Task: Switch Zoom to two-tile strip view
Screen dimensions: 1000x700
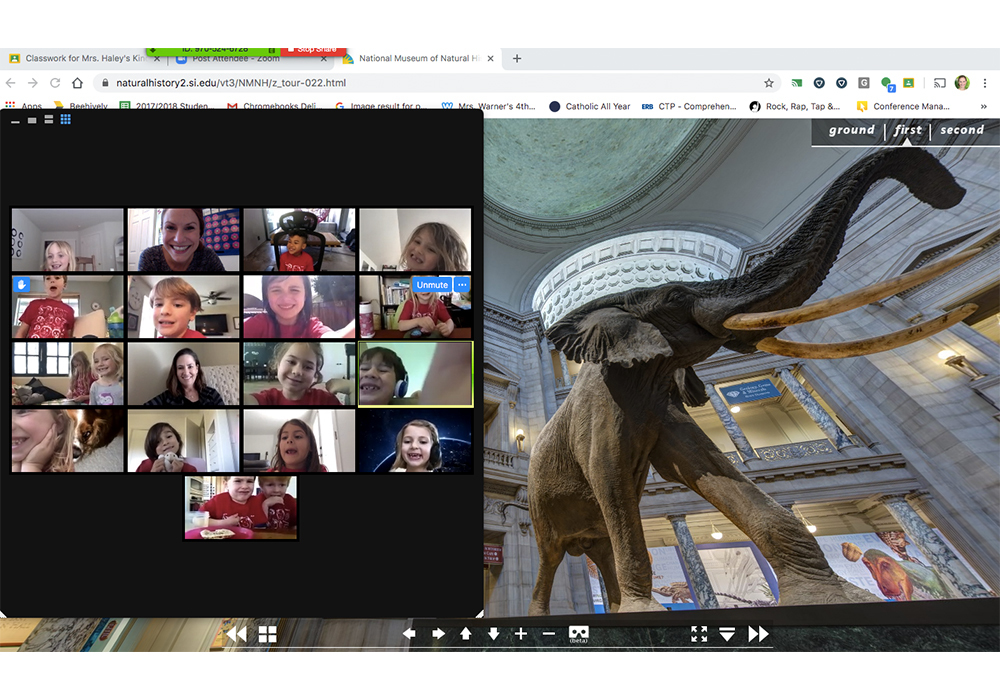Action: (x=48, y=120)
